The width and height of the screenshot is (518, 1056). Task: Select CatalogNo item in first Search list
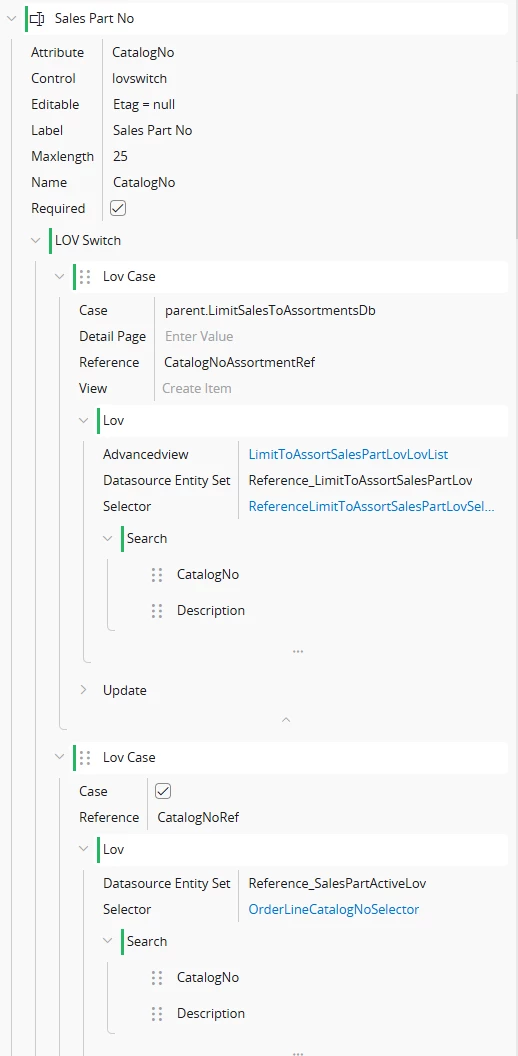[207, 574]
